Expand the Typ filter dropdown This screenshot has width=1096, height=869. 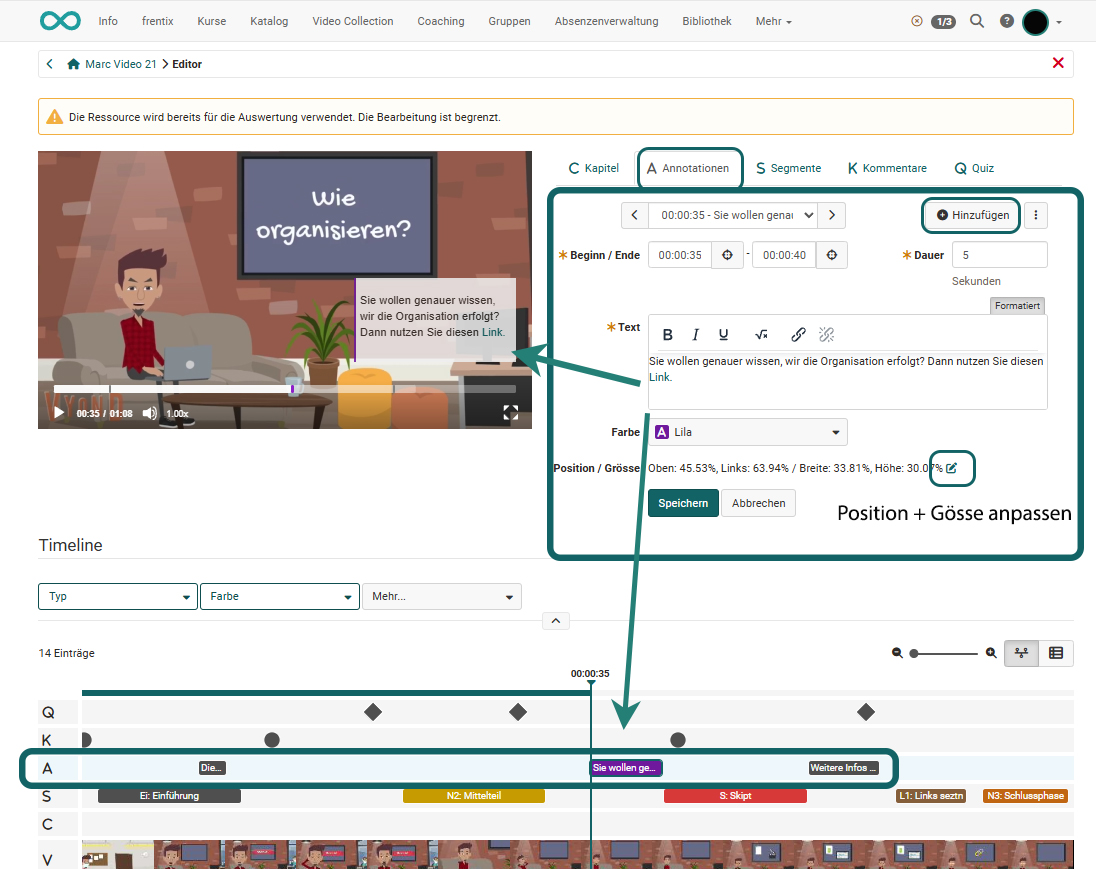[117, 596]
